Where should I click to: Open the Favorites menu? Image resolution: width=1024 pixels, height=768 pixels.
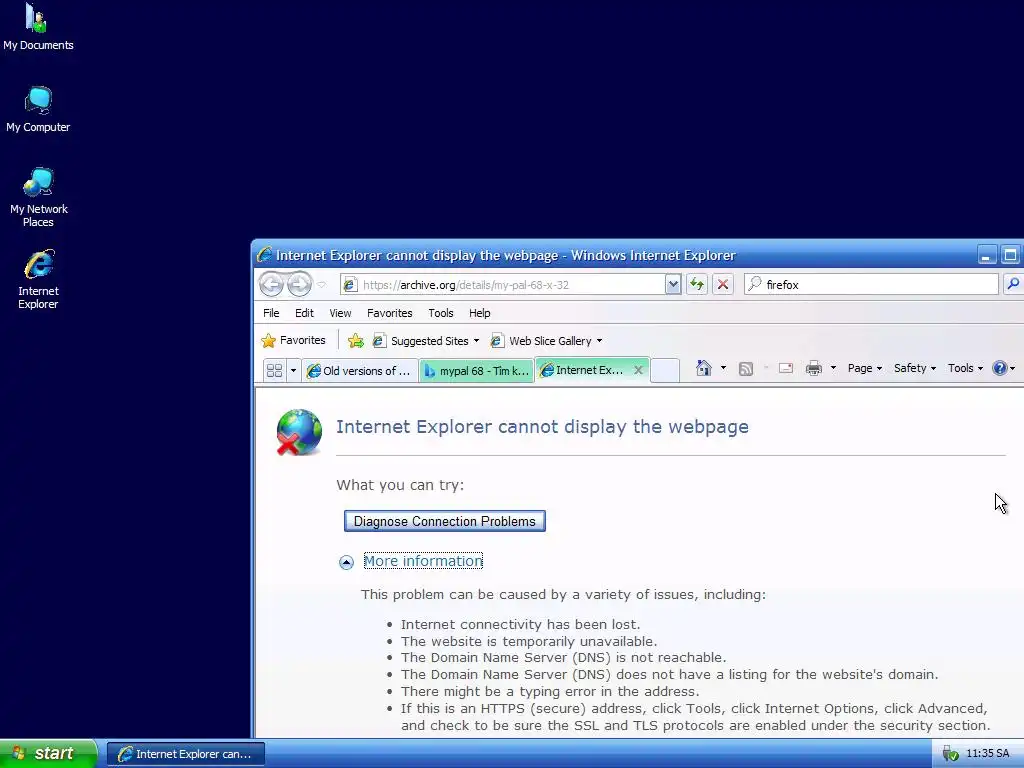click(x=389, y=313)
